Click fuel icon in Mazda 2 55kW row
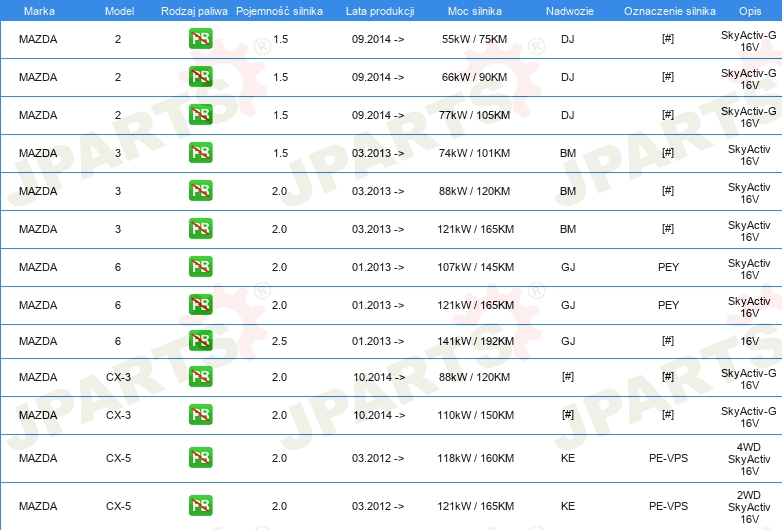This screenshot has height=530, width=782. point(200,39)
